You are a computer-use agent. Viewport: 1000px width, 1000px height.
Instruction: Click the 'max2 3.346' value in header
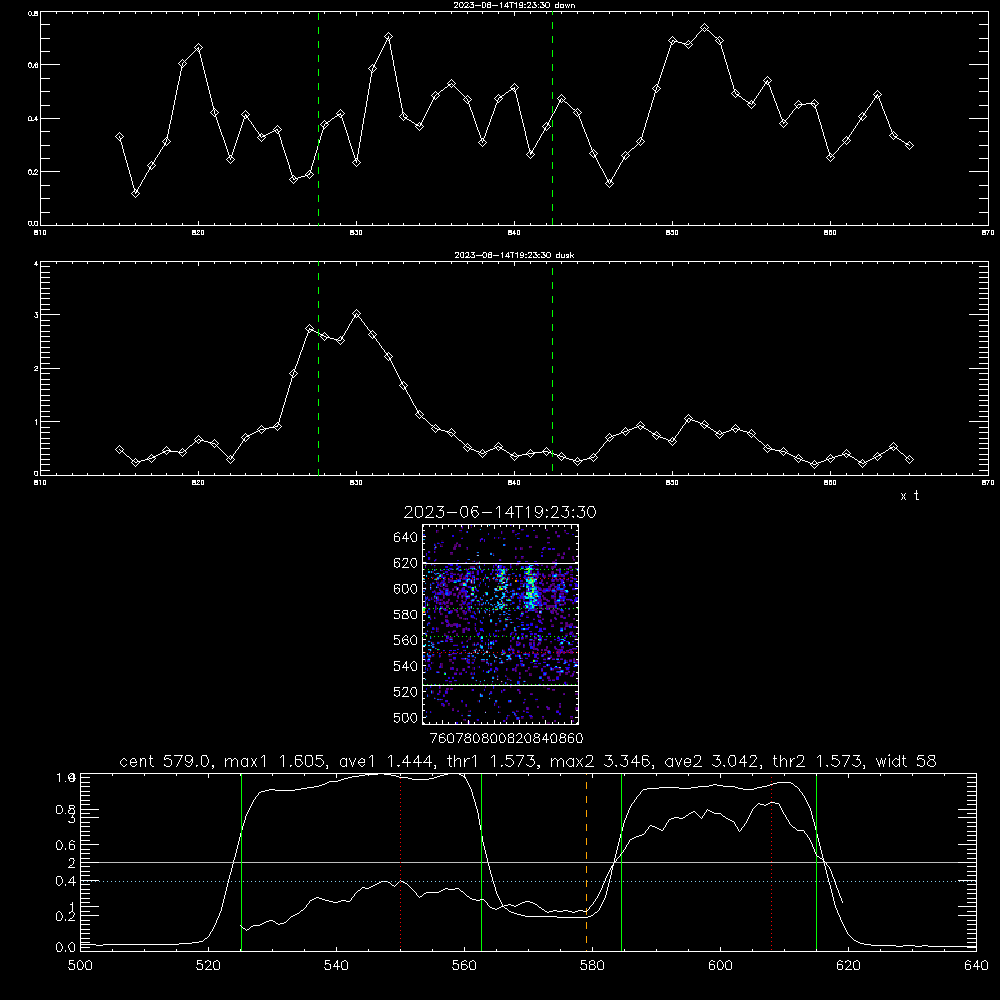tap(600, 761)
